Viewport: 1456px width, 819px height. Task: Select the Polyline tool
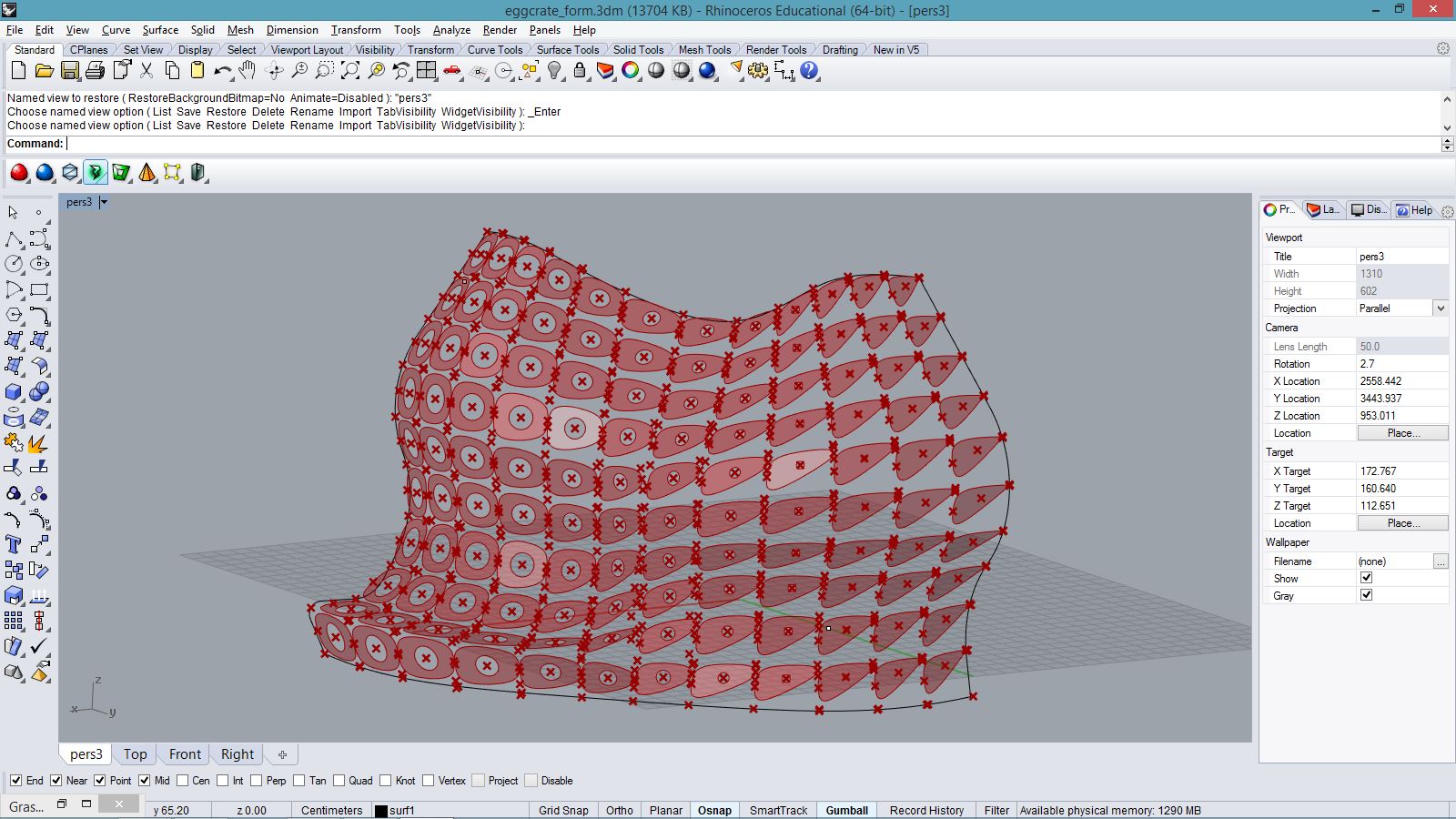(14, 238)
